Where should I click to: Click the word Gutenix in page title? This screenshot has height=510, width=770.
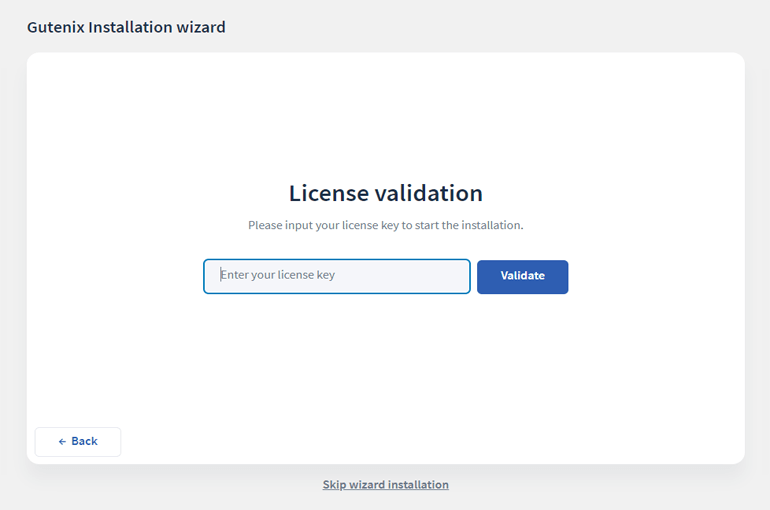pyautogui.click(x=56, y=27)
